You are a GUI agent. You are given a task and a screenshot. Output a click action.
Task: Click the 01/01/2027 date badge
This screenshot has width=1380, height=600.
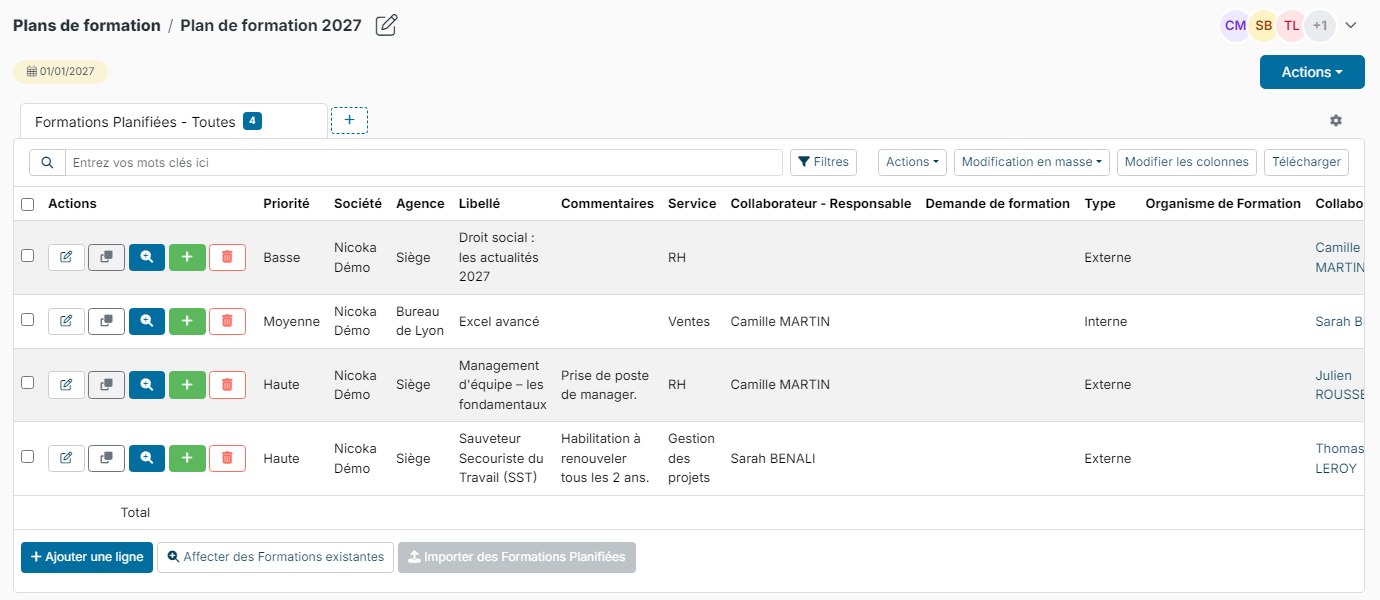(x=60, y=72)
